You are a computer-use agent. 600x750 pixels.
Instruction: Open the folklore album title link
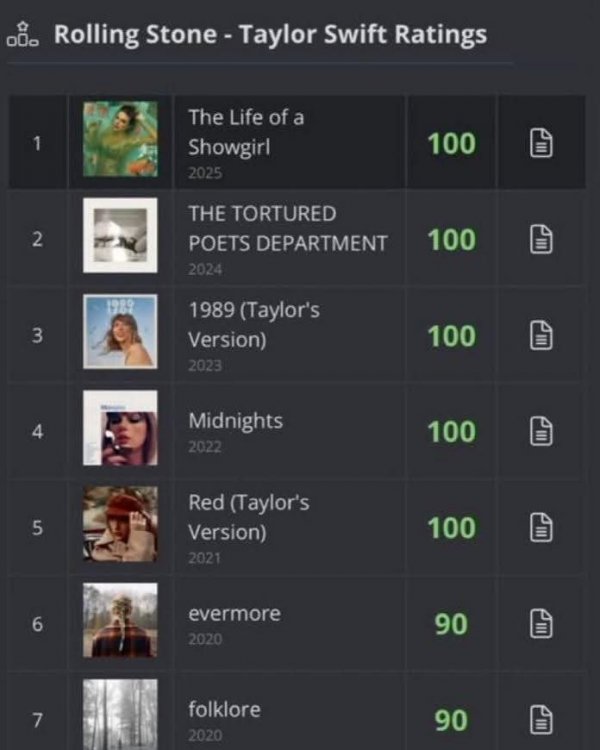pos(224,709)
